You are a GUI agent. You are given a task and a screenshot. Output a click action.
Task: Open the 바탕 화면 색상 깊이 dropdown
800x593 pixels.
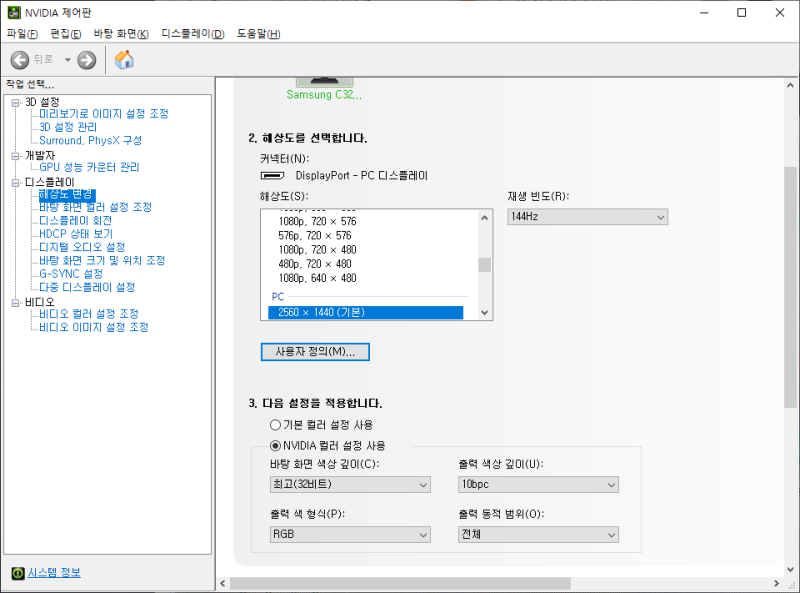[350, 484]
